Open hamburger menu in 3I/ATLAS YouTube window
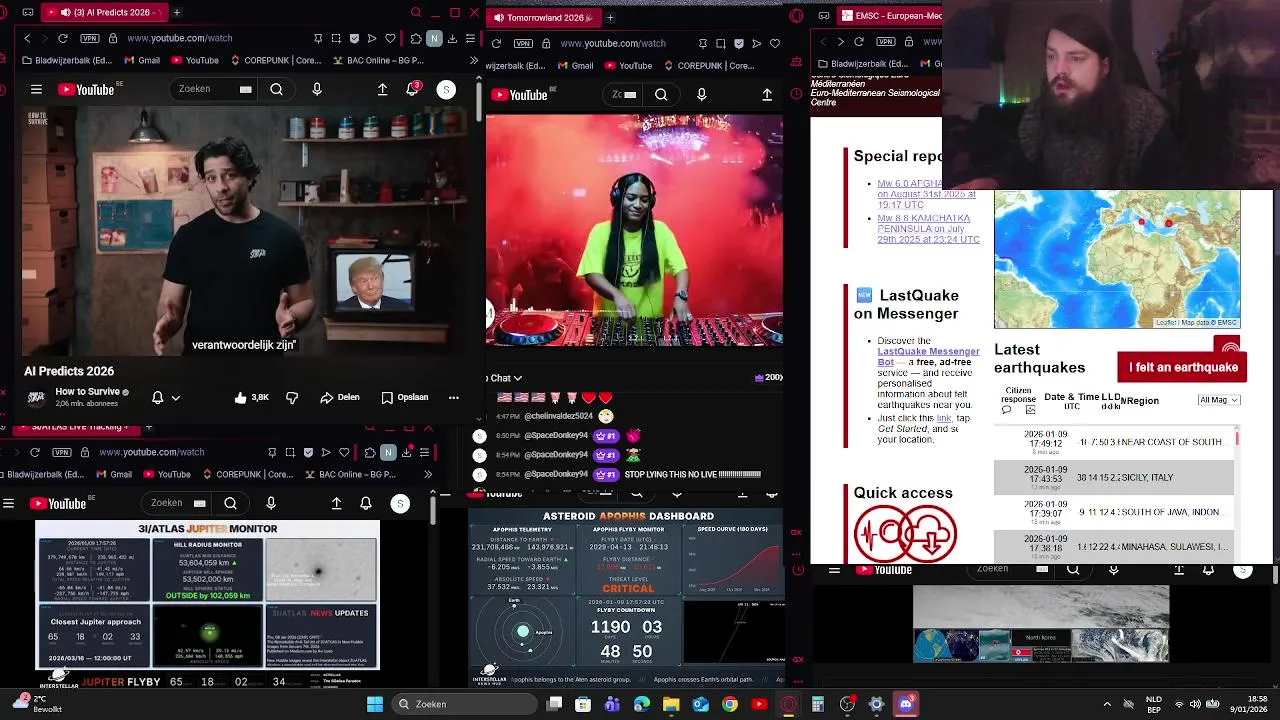This screenshot has width=1280, height=720. click(x=9, y=503)
